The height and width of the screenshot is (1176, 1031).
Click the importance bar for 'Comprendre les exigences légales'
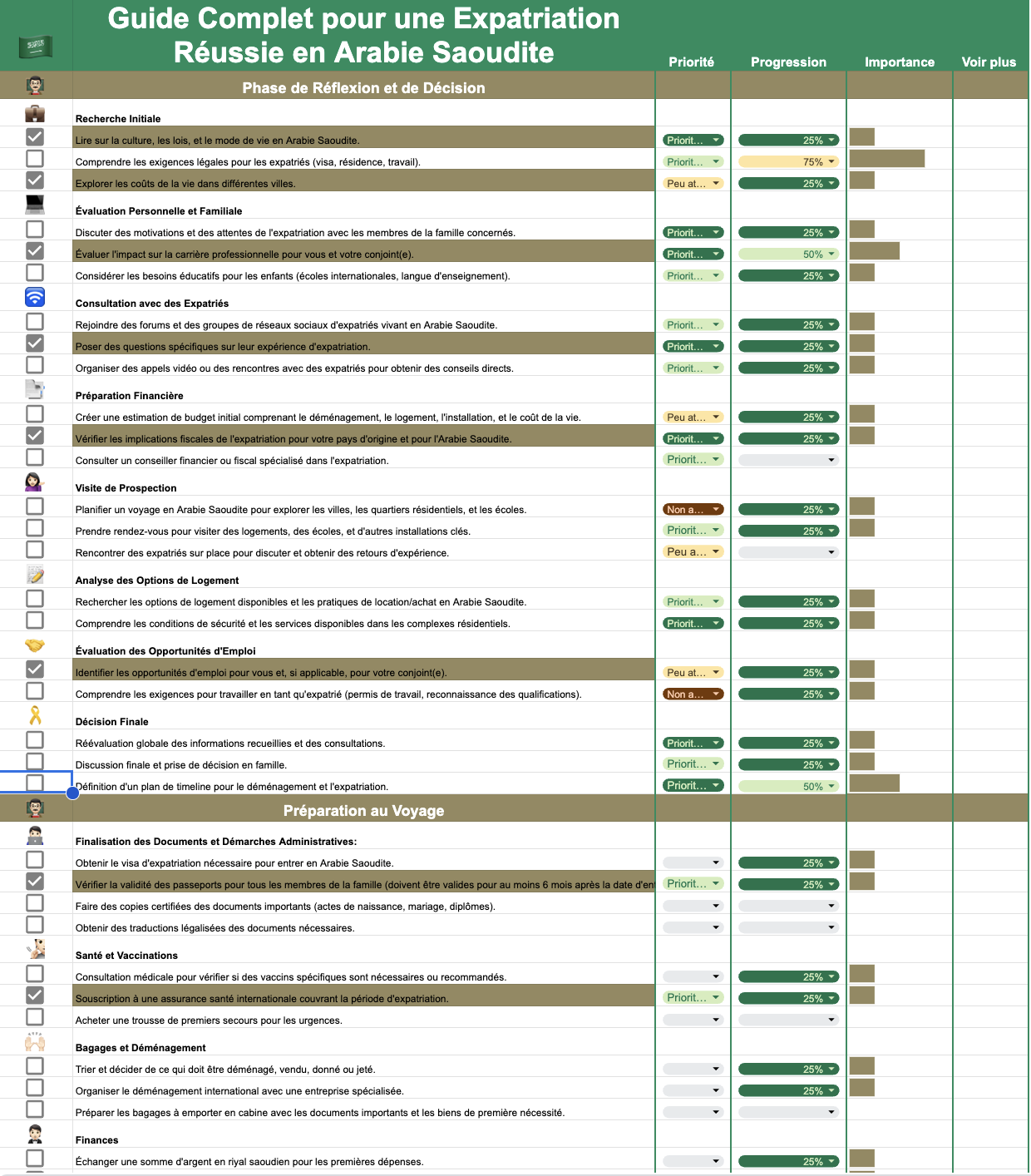887,158
